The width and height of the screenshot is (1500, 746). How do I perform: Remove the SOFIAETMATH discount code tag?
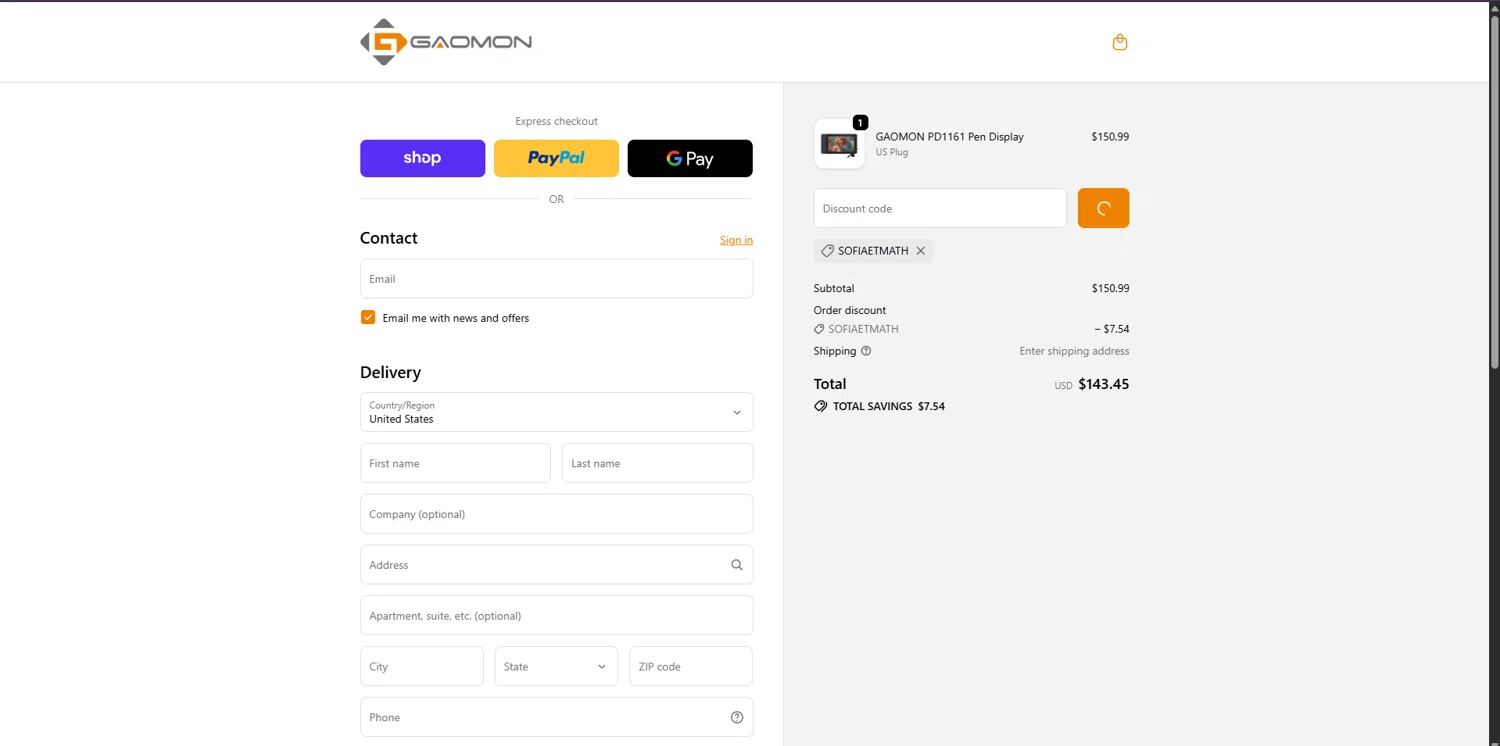point(921,251)
